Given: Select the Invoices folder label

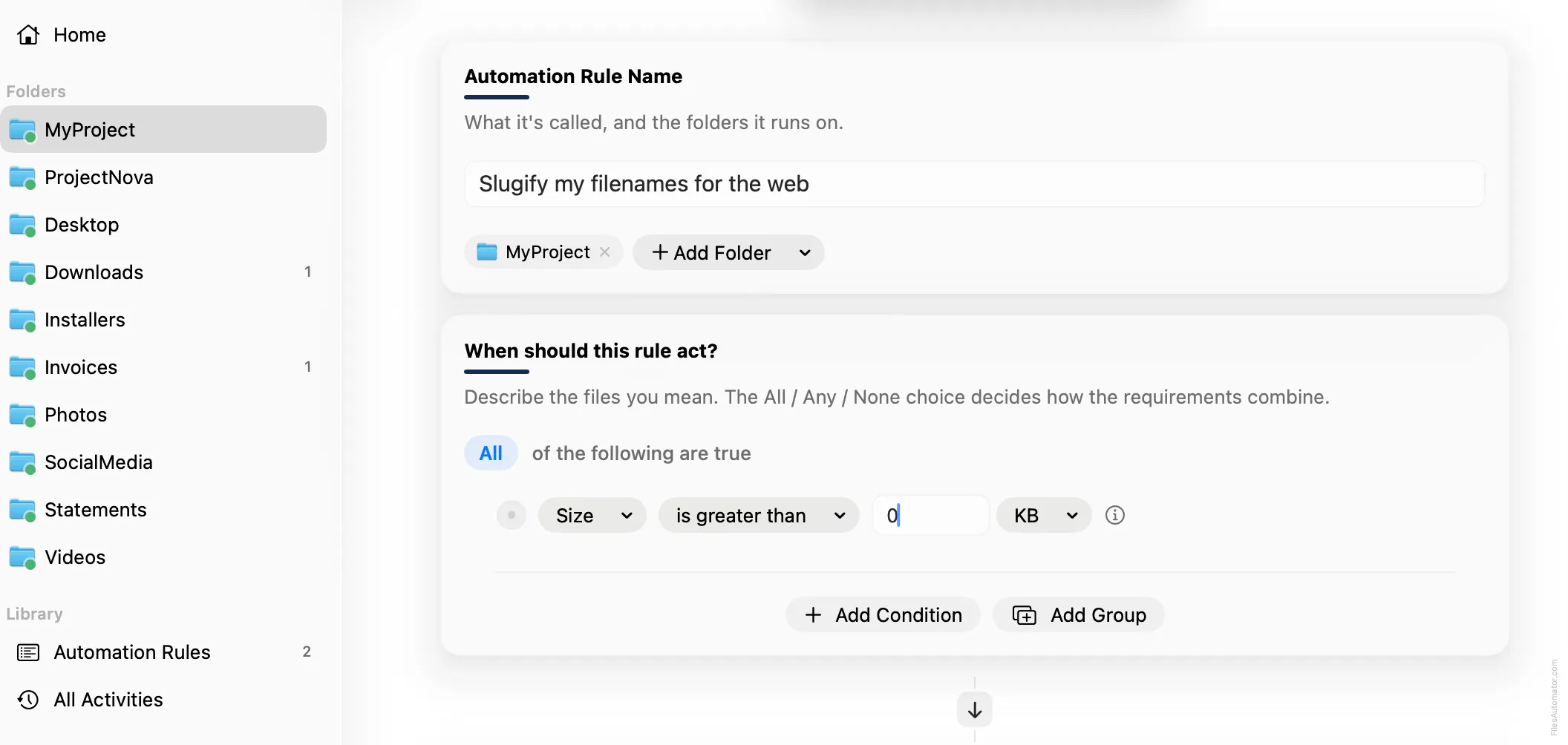Looking at the screenshot, I should (81, 367).
